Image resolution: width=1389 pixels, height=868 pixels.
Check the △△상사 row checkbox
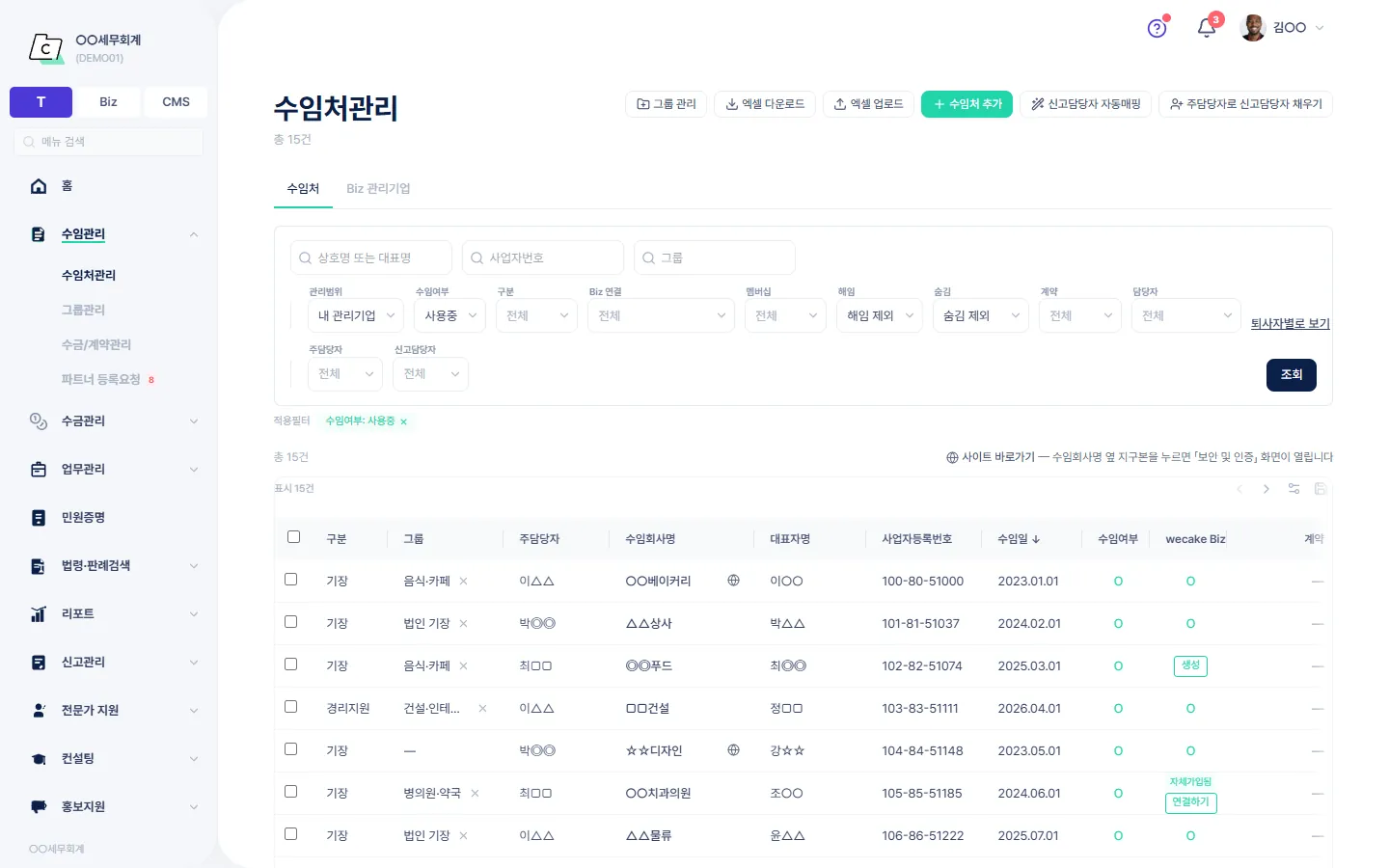click(x=290, y=622)
